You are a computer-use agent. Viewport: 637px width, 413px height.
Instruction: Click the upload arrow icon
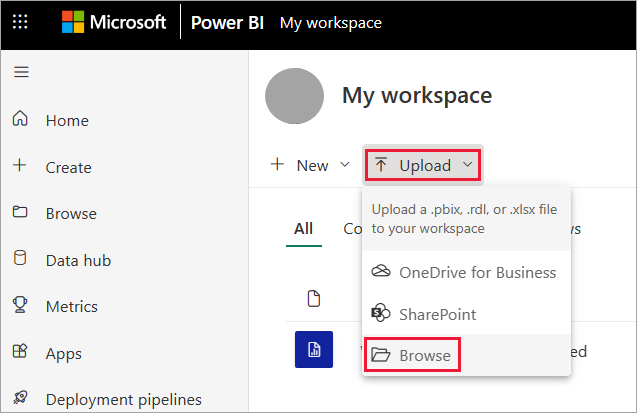pyautogui.click(x=381, y=164)
